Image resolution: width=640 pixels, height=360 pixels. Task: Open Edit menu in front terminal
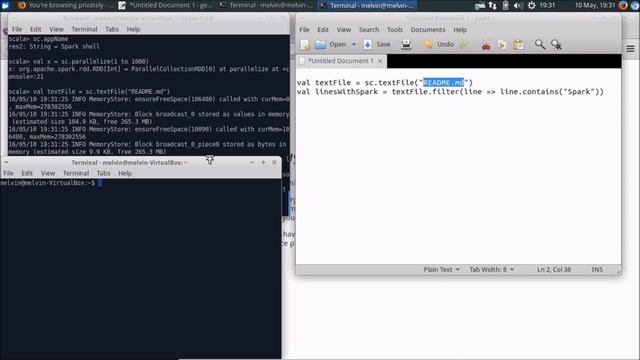[27, 173]
